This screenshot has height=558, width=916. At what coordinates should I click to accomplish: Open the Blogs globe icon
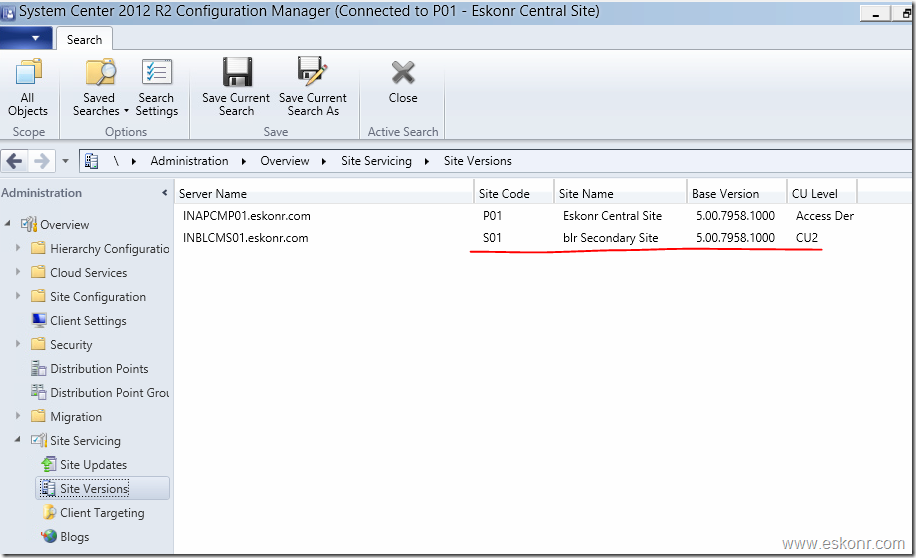[x=49, y=536]
